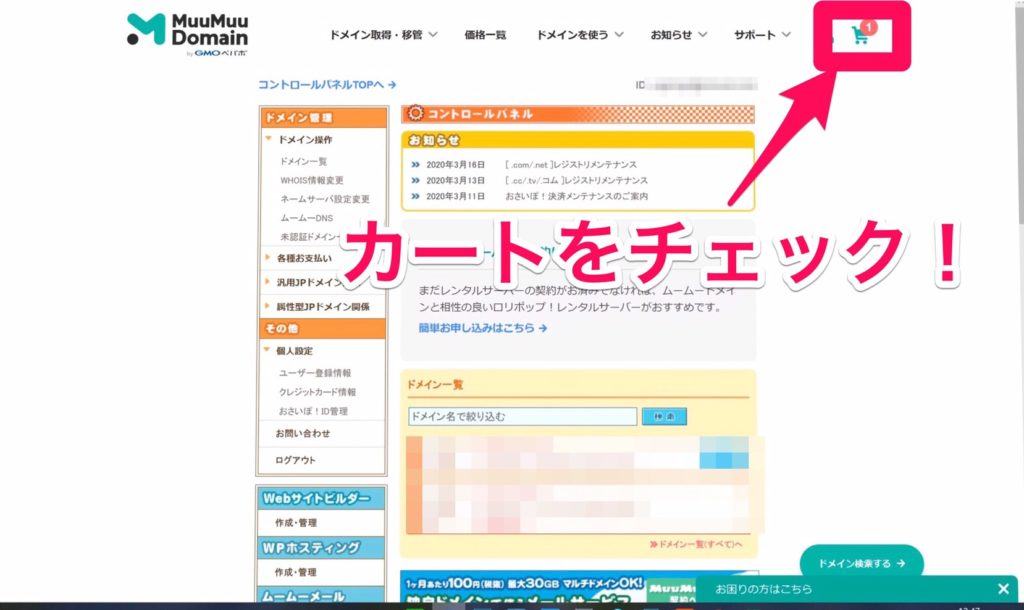Open the shopping cart icon

pos(861,35)
